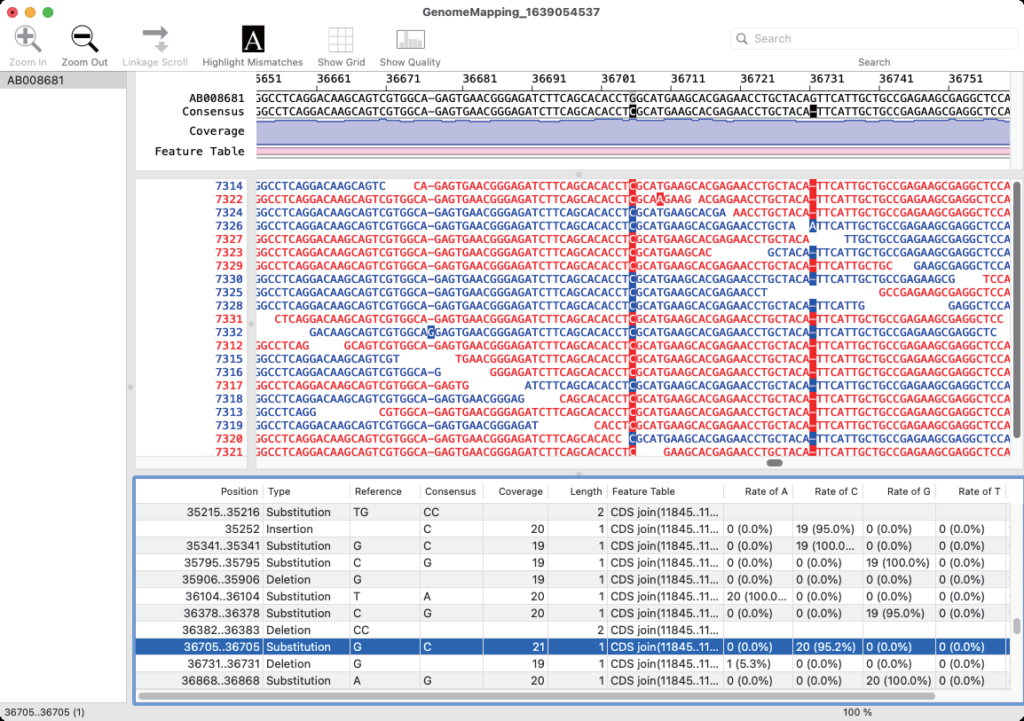Click read ID 7327 in alignment
1024x721 pixels.
click(229, 239)
